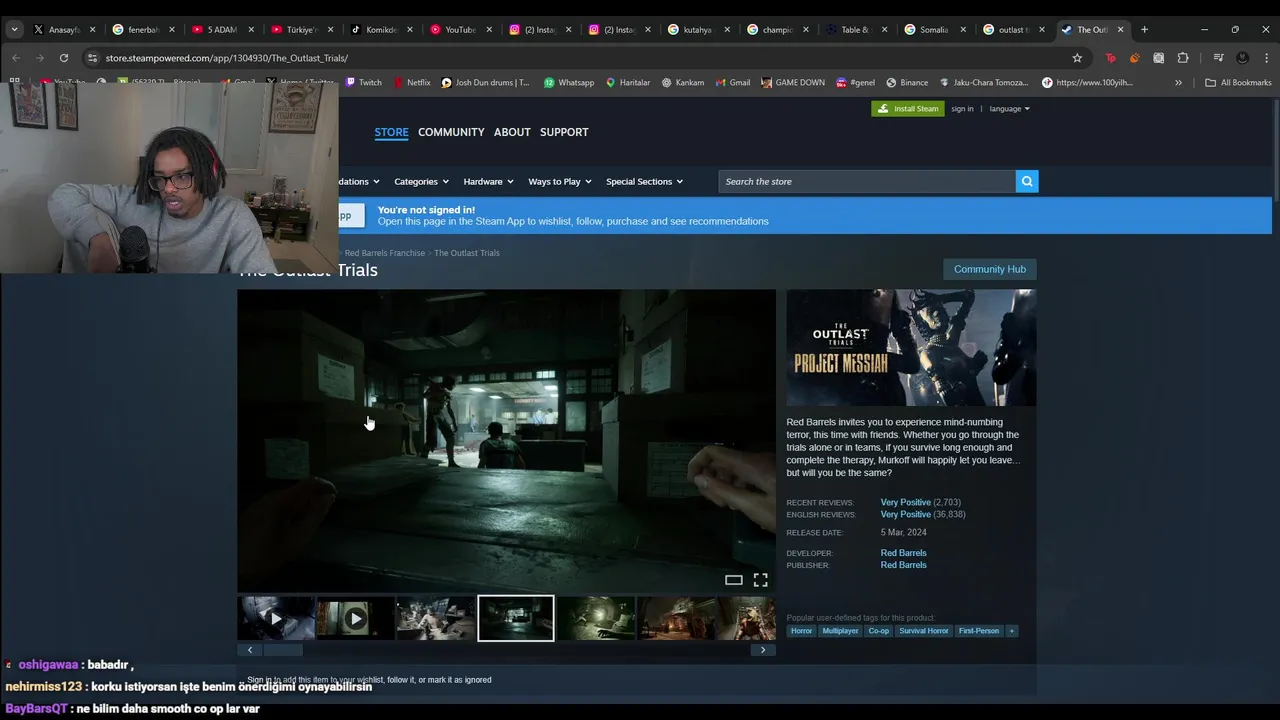Click the thumbnail strip scrollbar handle

coord(283,650)
